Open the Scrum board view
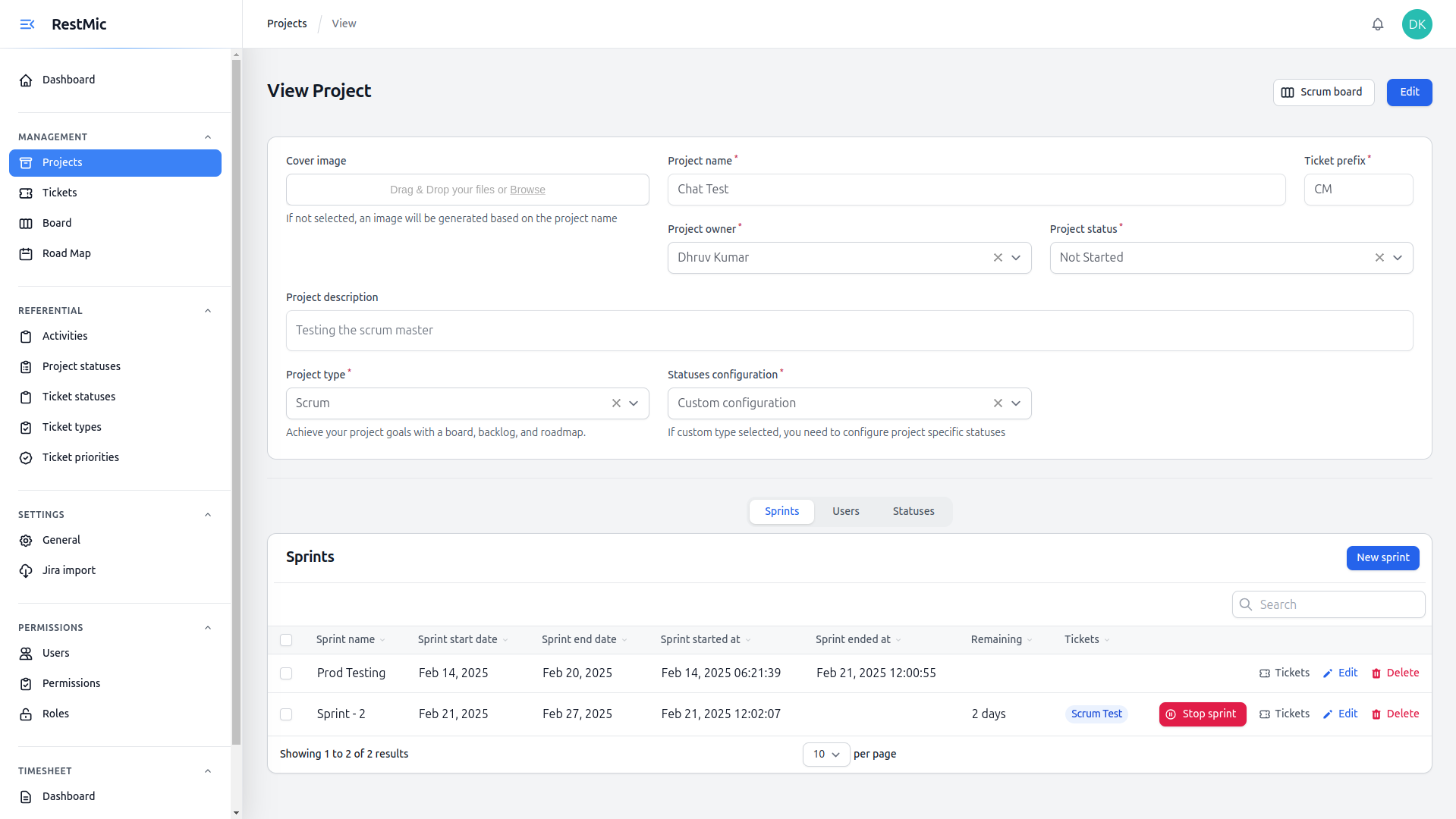Viewport: 1456px width, 819px height. click(x=1323, y=92)
